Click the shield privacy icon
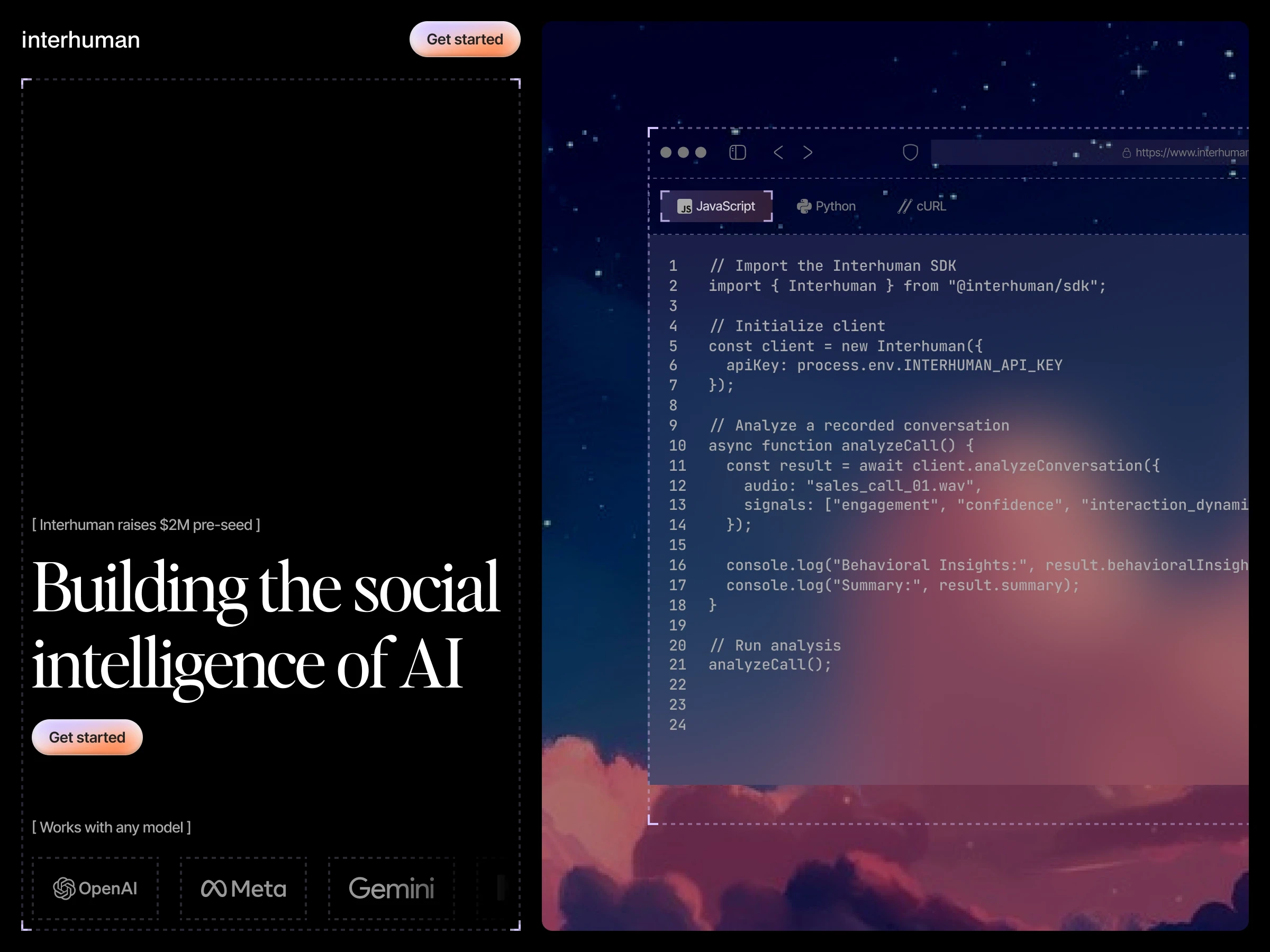This screenshot has width=1270, height=952. point(910,152)
